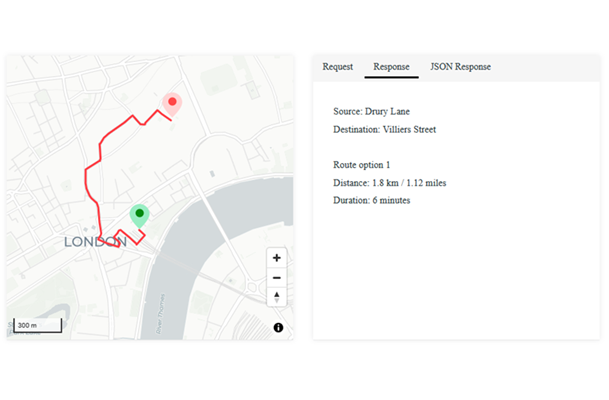Click the 300 m scale bar
Image resolution: width=609 pixels, height=400 pixels.
click(38, 326)
